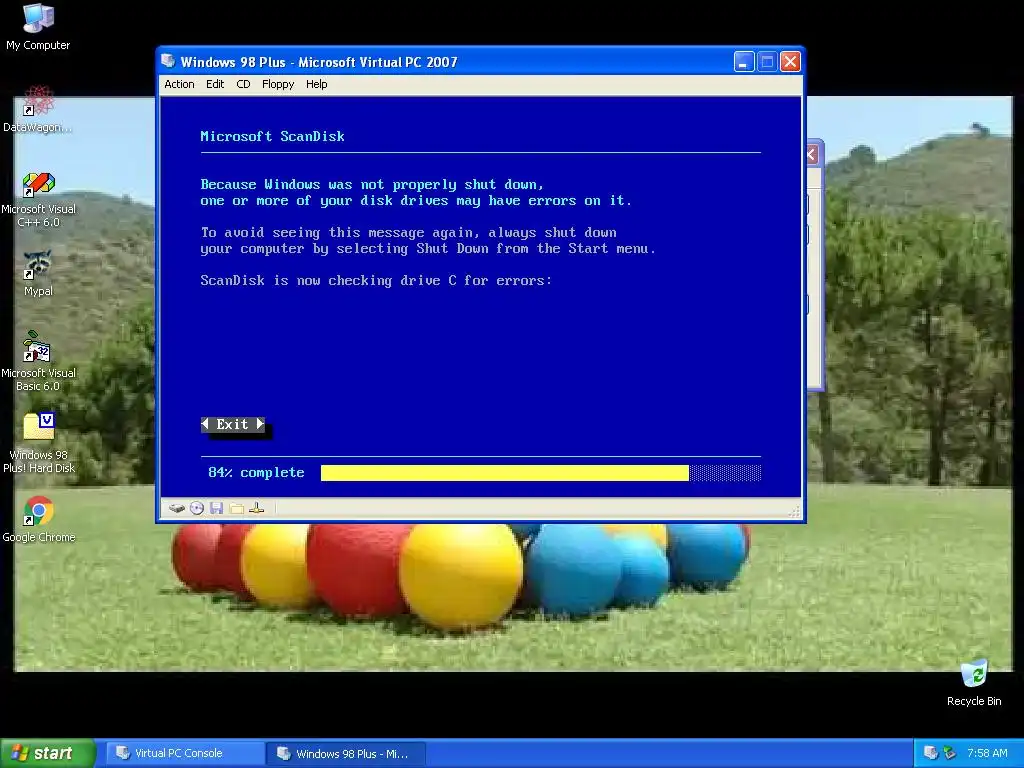Click the CD drive icon in status bar
1024x768 pixels.
tap(197, 508)
